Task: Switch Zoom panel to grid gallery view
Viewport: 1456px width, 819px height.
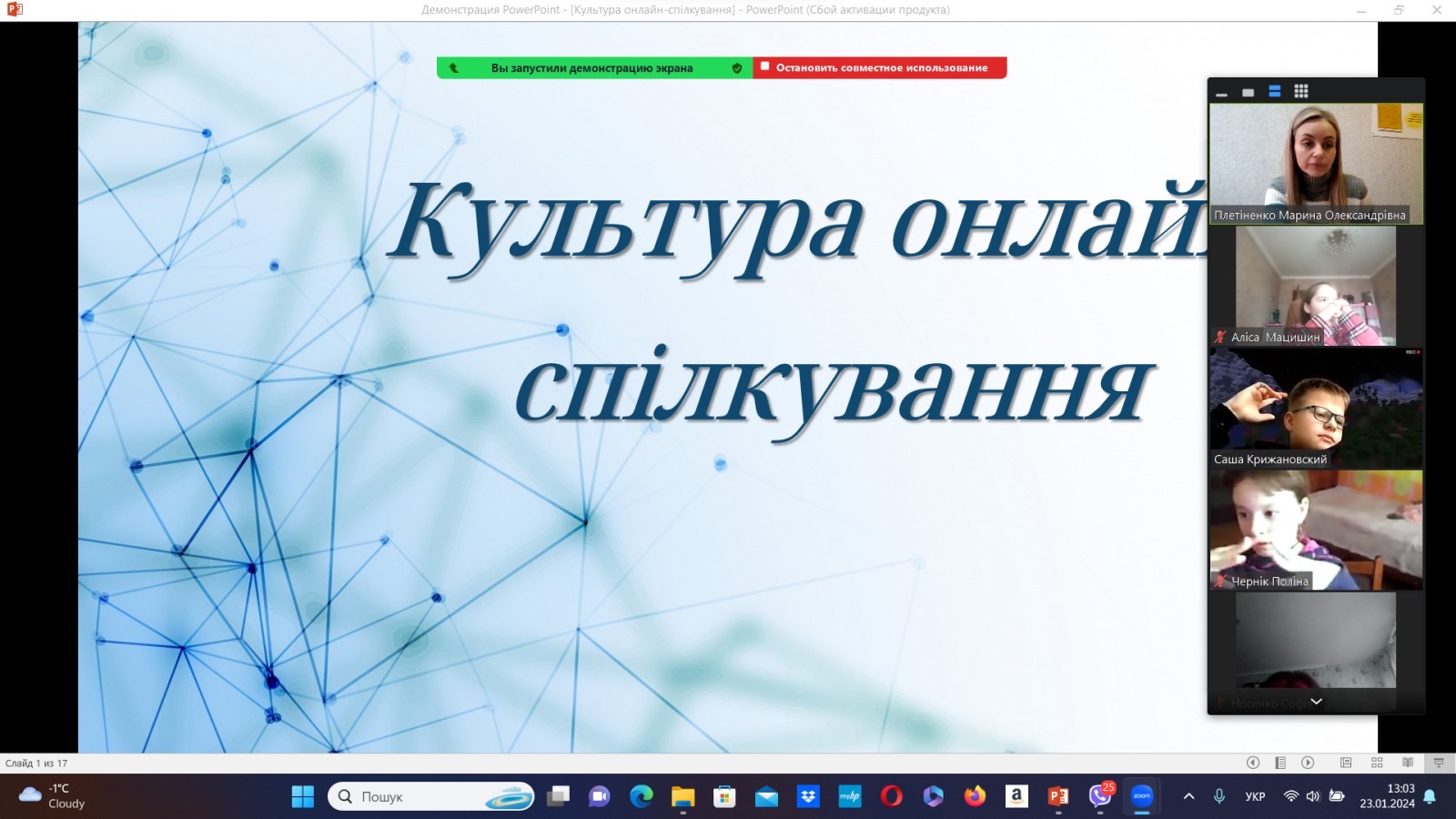Action: tap(1301, 91)
